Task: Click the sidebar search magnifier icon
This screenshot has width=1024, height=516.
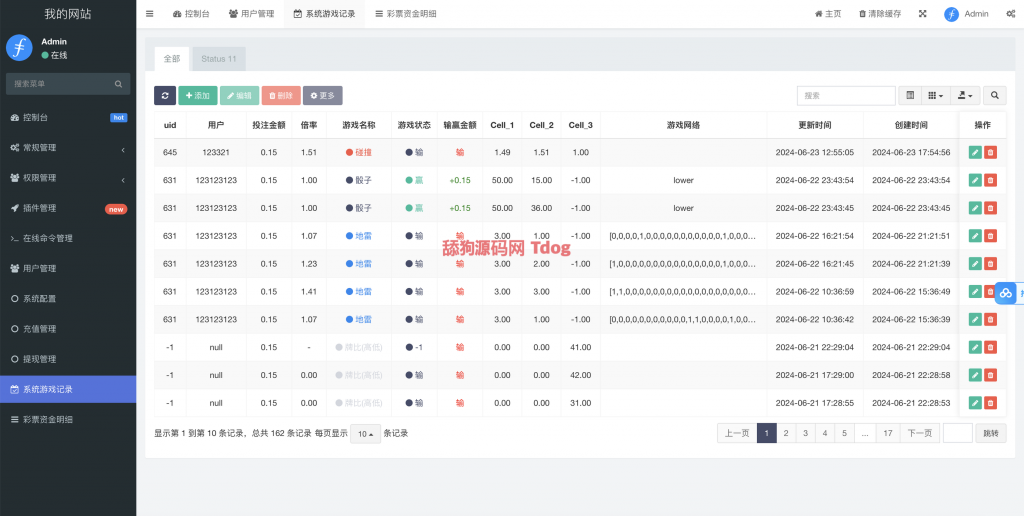Action: coord(118,84)
